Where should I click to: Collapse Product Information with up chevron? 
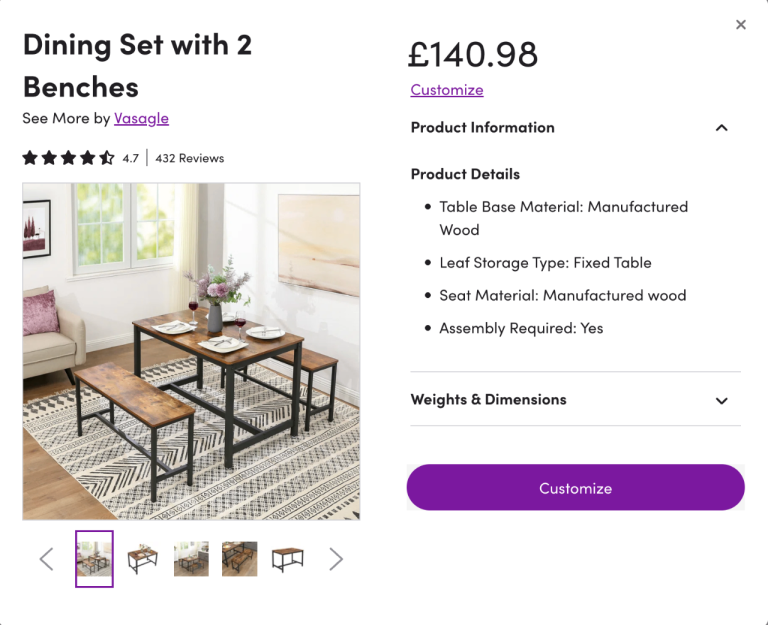click(722, 128)
